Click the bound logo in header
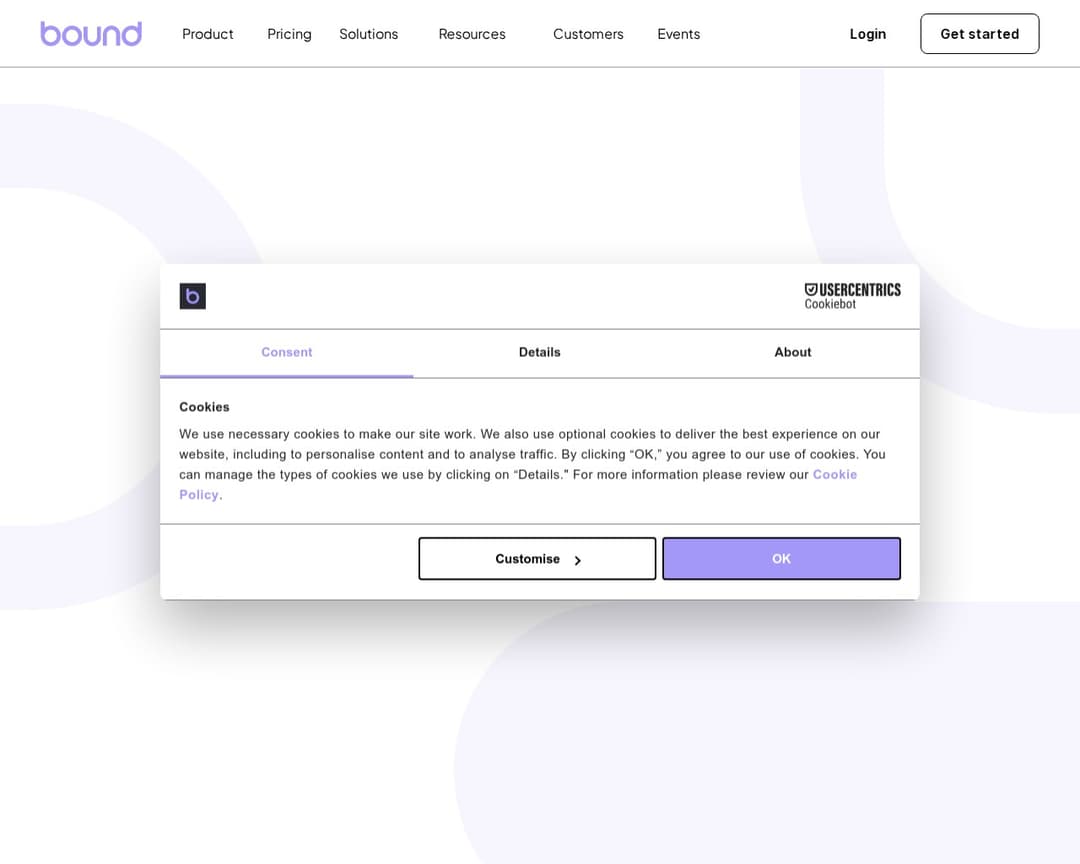 coord(91,34)
